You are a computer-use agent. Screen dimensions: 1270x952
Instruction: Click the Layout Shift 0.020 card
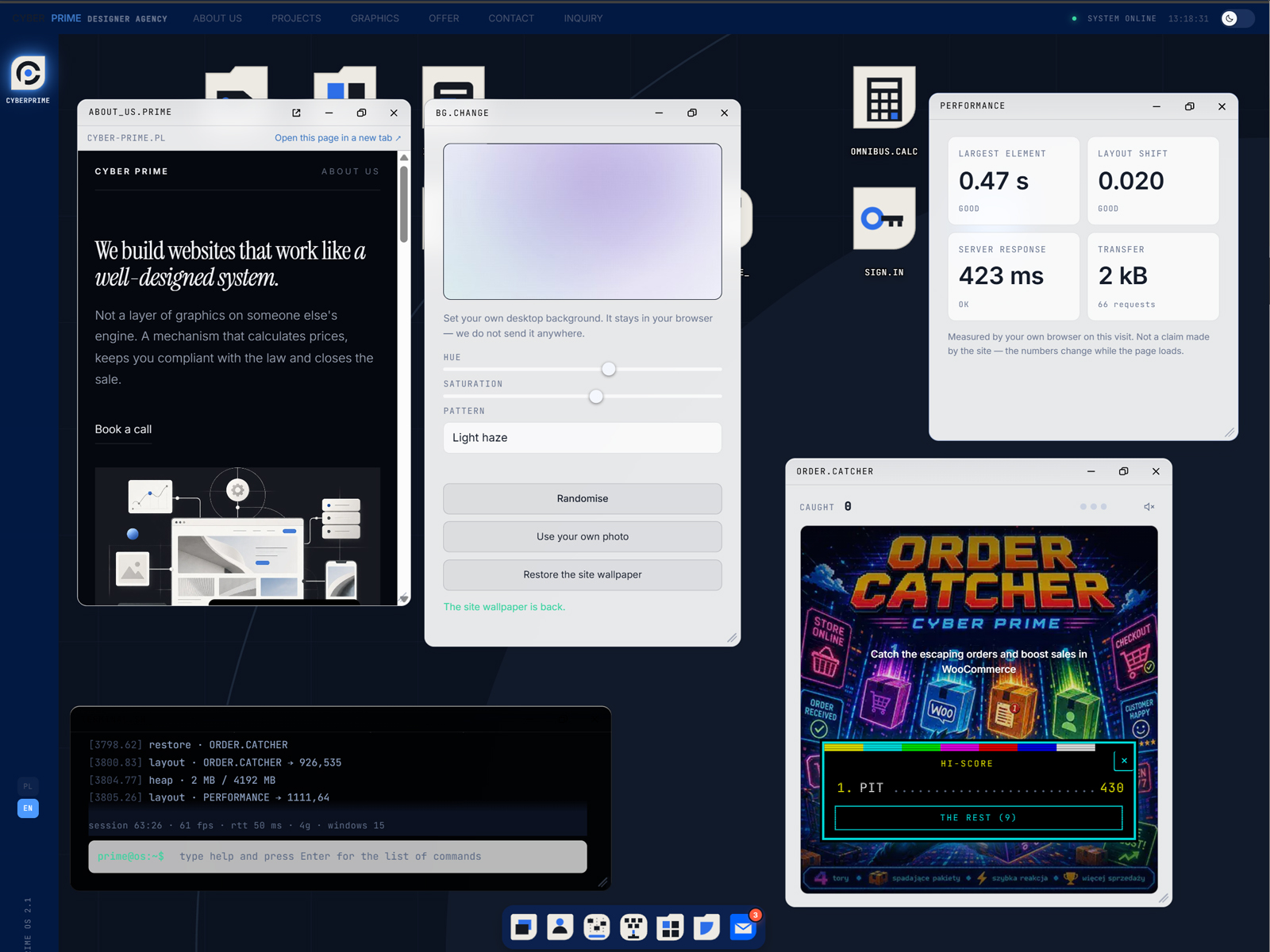click(x=1153, y=181)
